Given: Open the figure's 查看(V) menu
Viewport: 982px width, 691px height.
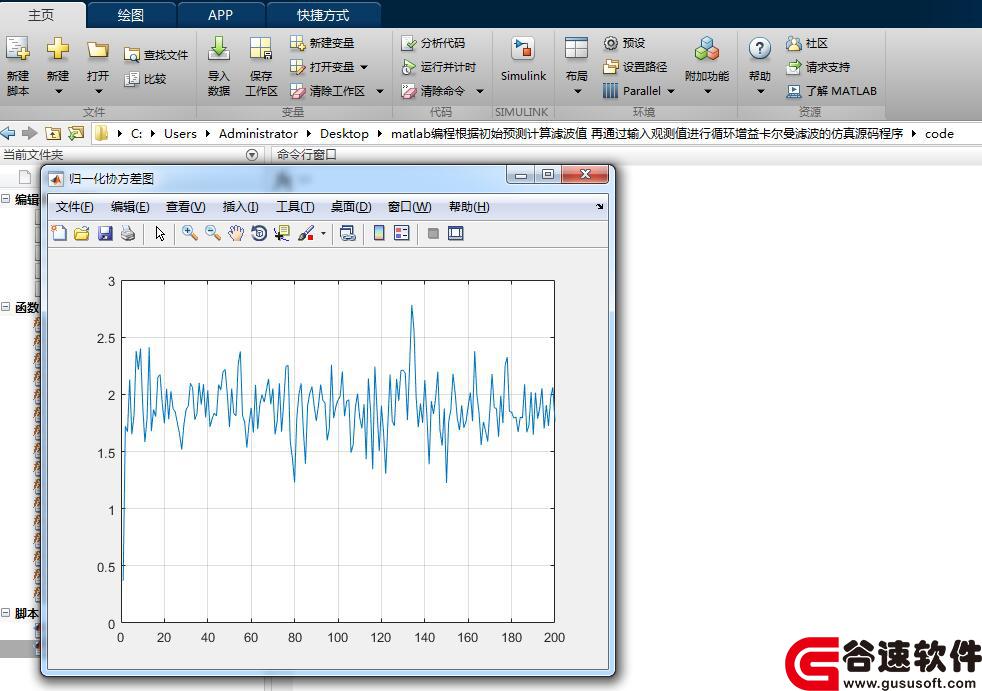Looking at the screenshot, I should [185, 207].
